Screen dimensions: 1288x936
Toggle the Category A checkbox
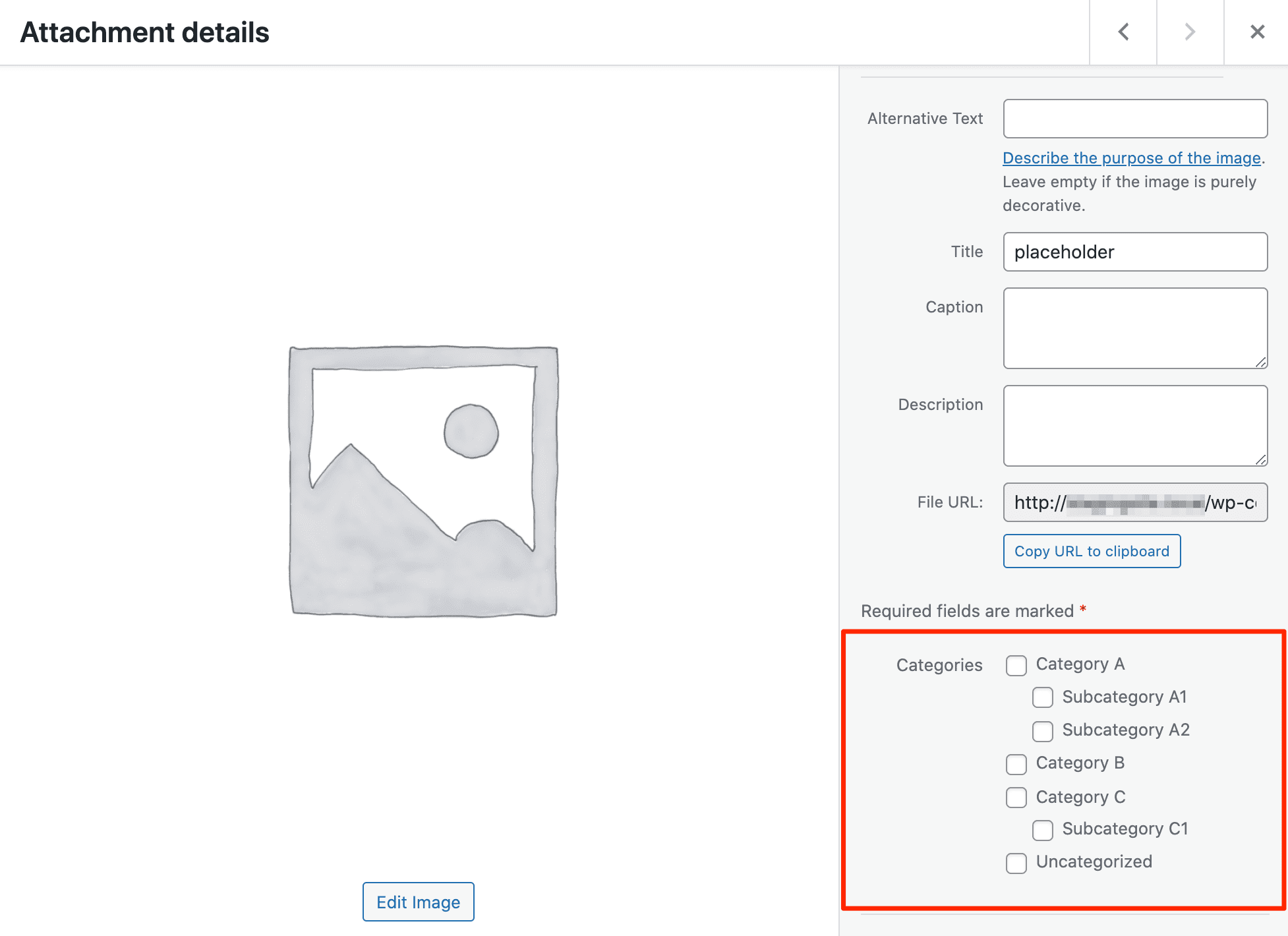[1016, 663]
